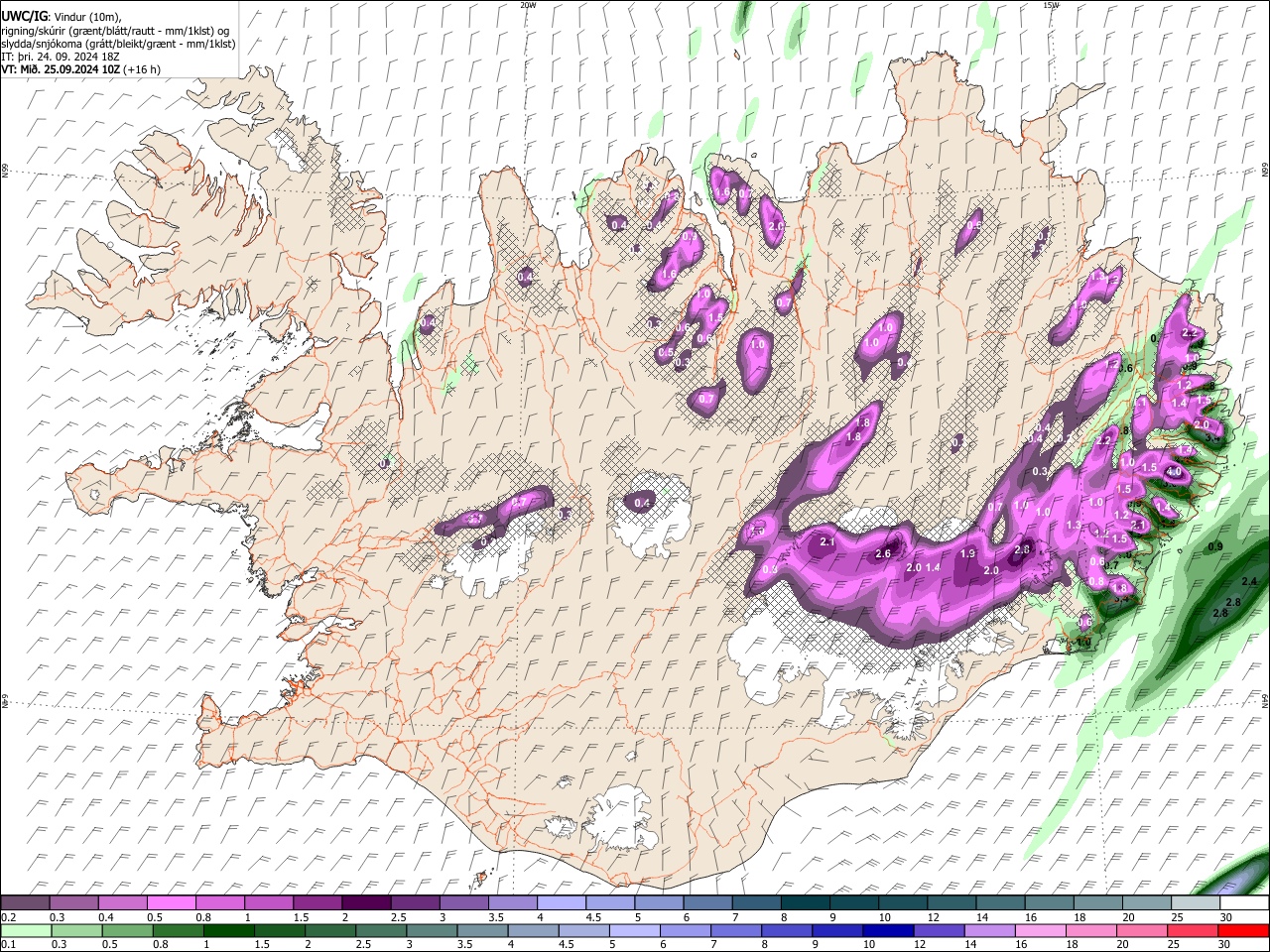Pick the 30 red swatch in the rain scale
Image resolution: width=1270 pixels, height=952 pixels.
(1243, 930)
